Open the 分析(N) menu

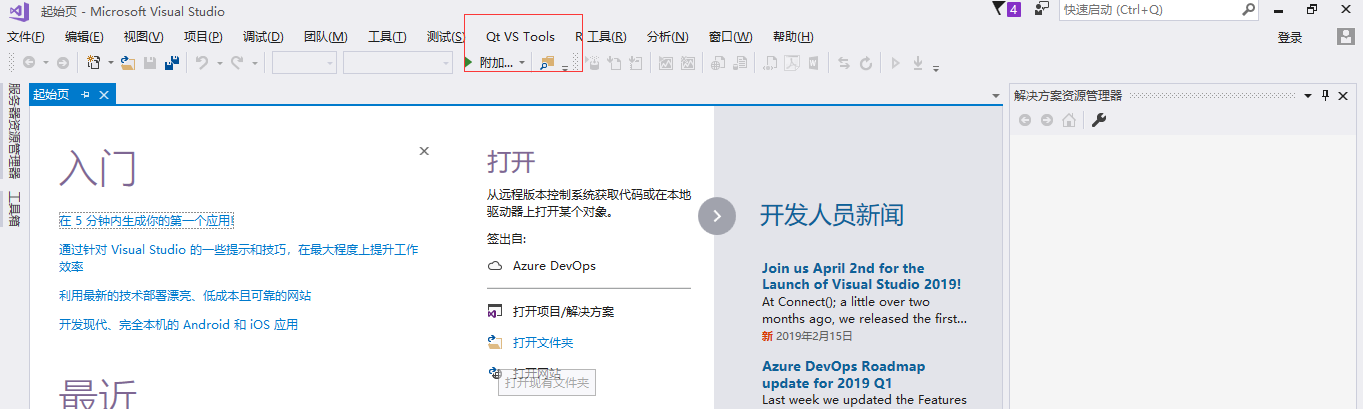click(x=668, y=37)
